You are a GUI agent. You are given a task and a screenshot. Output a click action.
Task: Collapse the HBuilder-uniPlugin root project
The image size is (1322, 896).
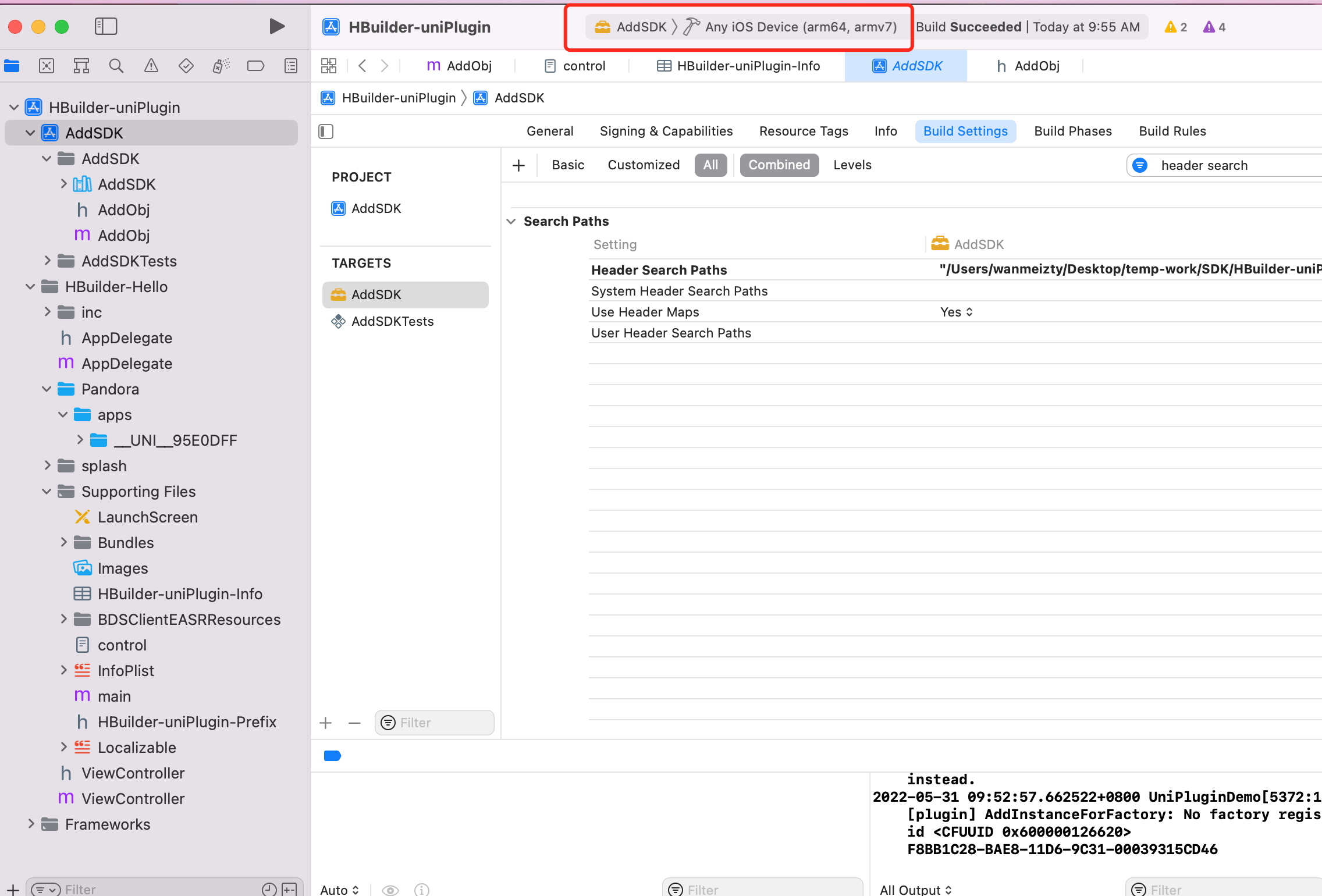coord(14,108)
